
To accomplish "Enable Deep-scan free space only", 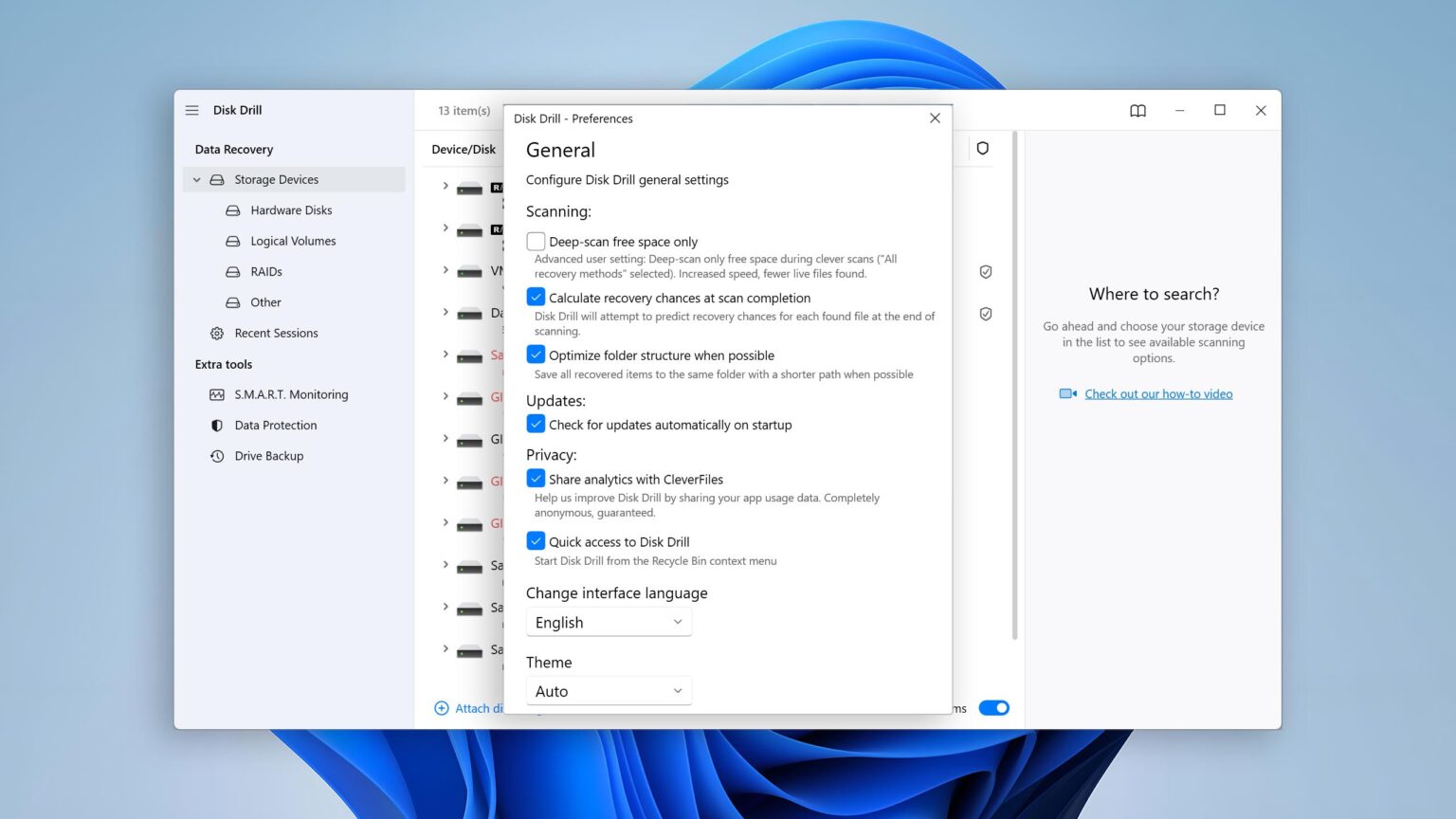I will click(x=536, y=241).
